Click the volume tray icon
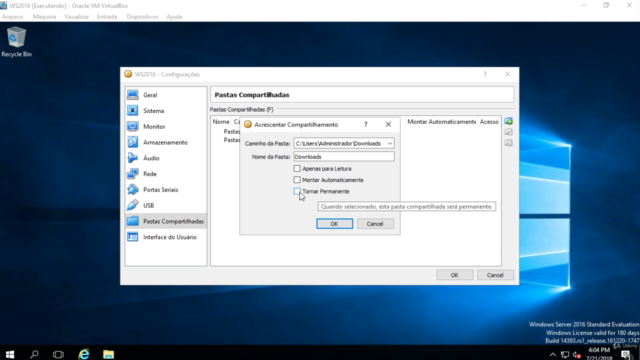 point(577,355)
